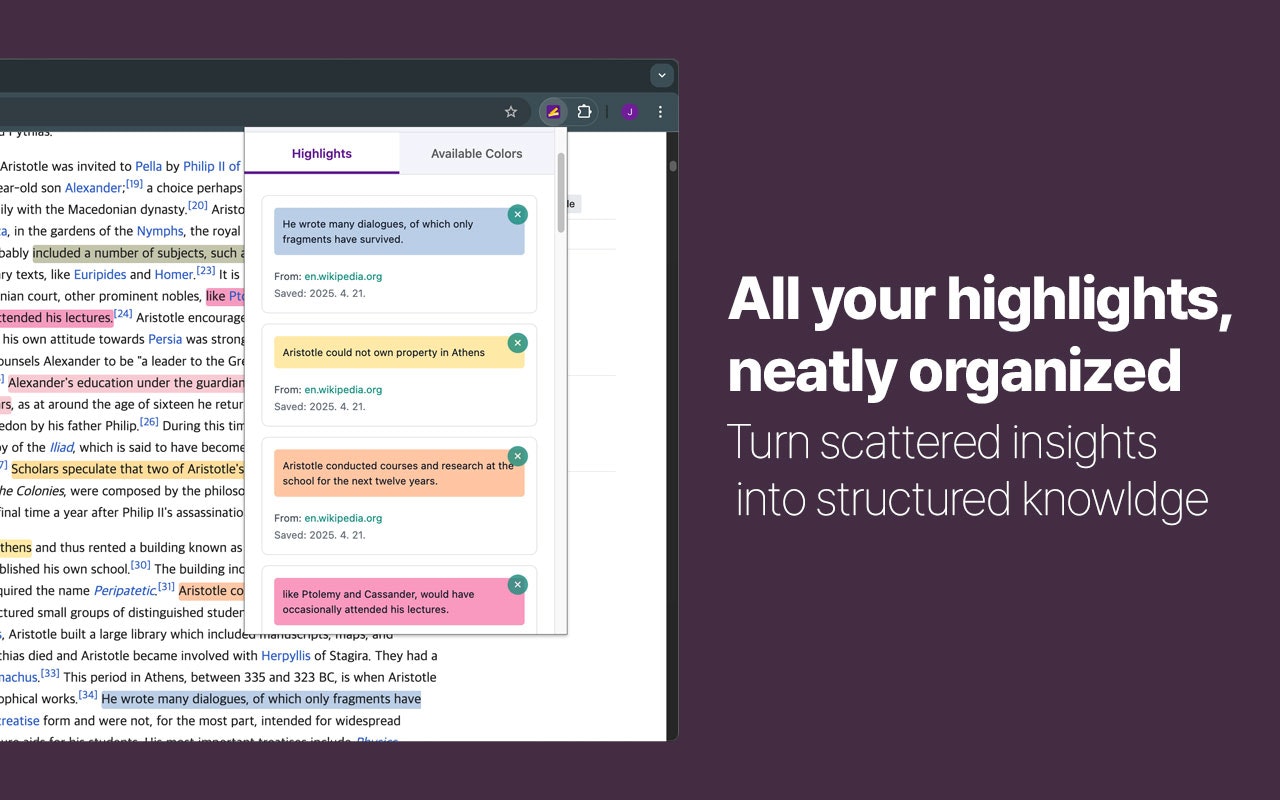The image size is (1280, 800).
Task: Expand the tab search chevron
Action: point(661,75)
